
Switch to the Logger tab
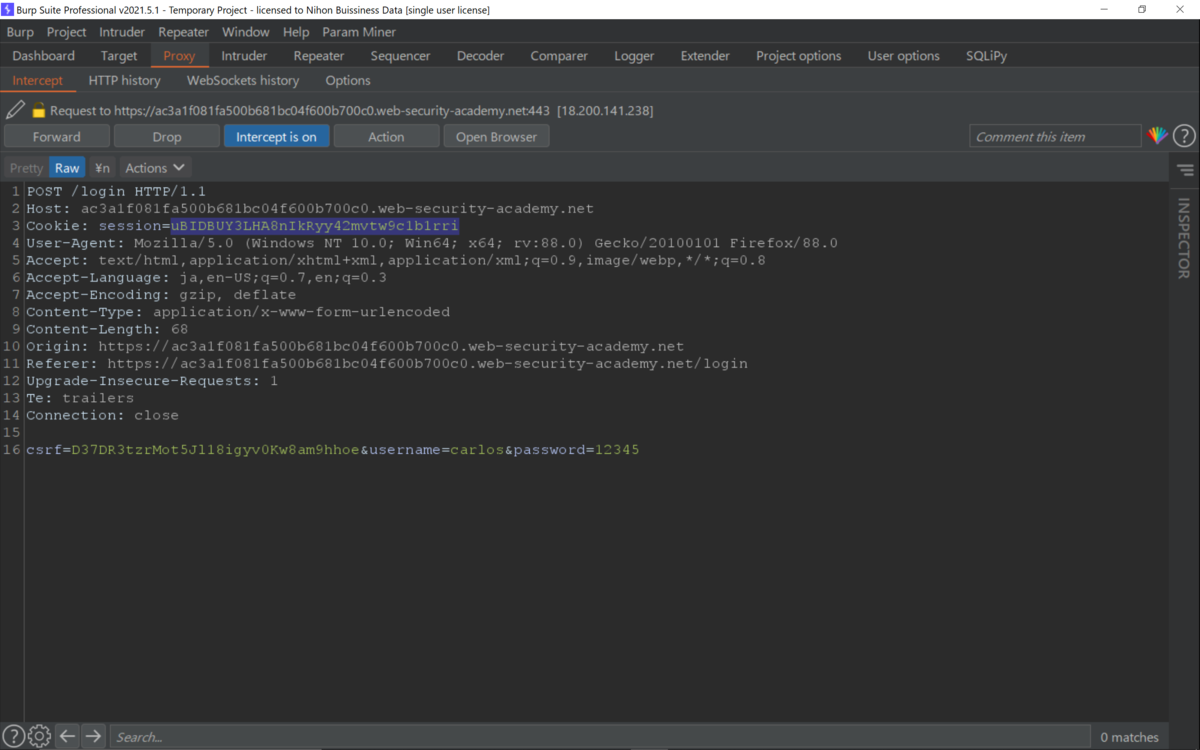click(x=634, y=56)
